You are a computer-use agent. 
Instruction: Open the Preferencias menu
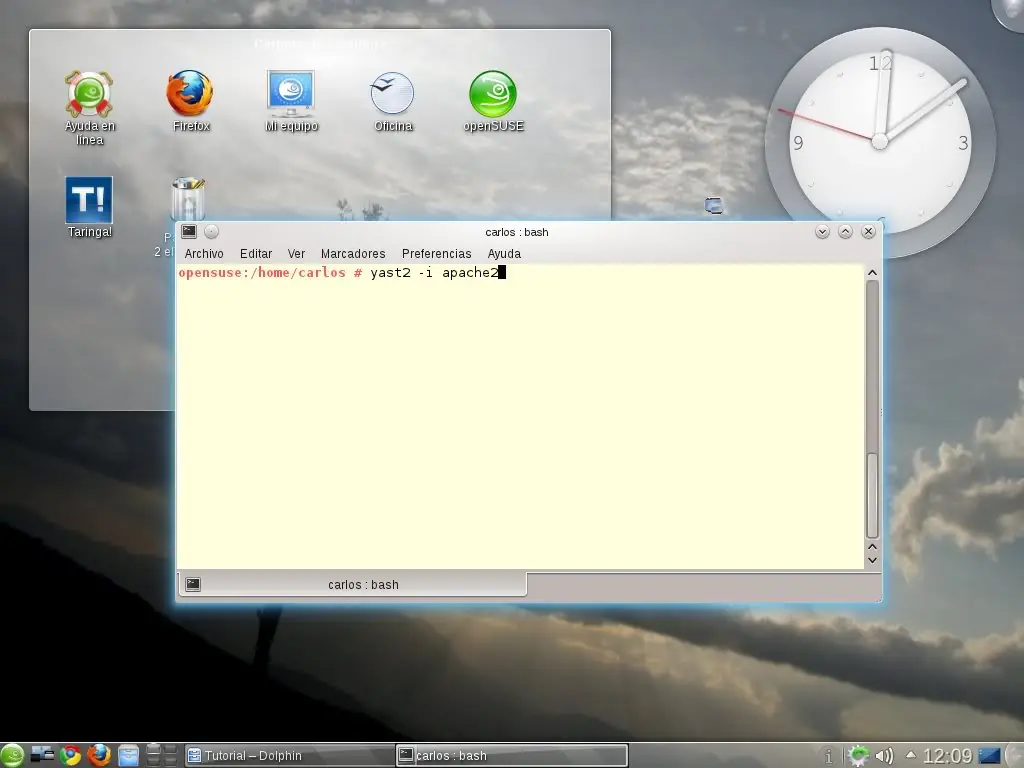(x=436, y=253)
